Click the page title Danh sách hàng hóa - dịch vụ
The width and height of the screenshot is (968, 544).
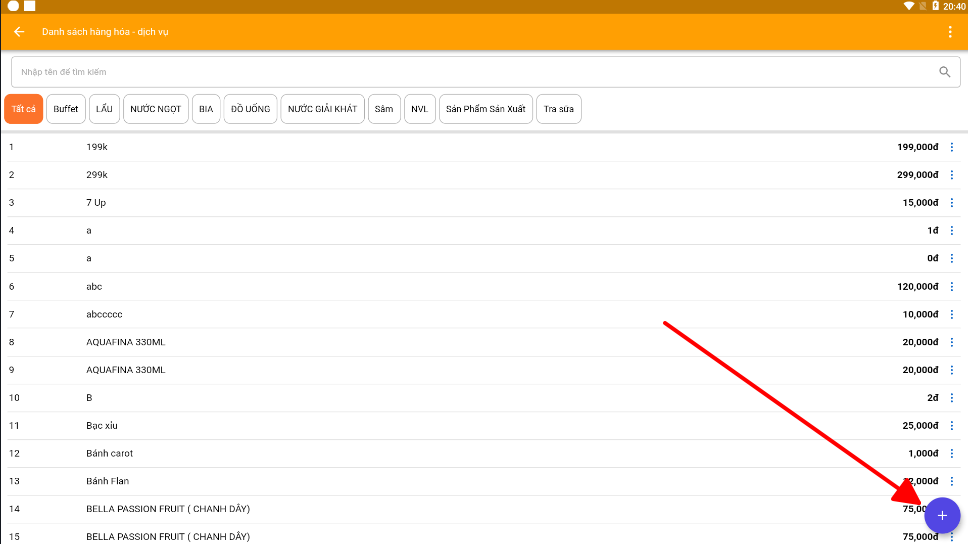[105, 31]
